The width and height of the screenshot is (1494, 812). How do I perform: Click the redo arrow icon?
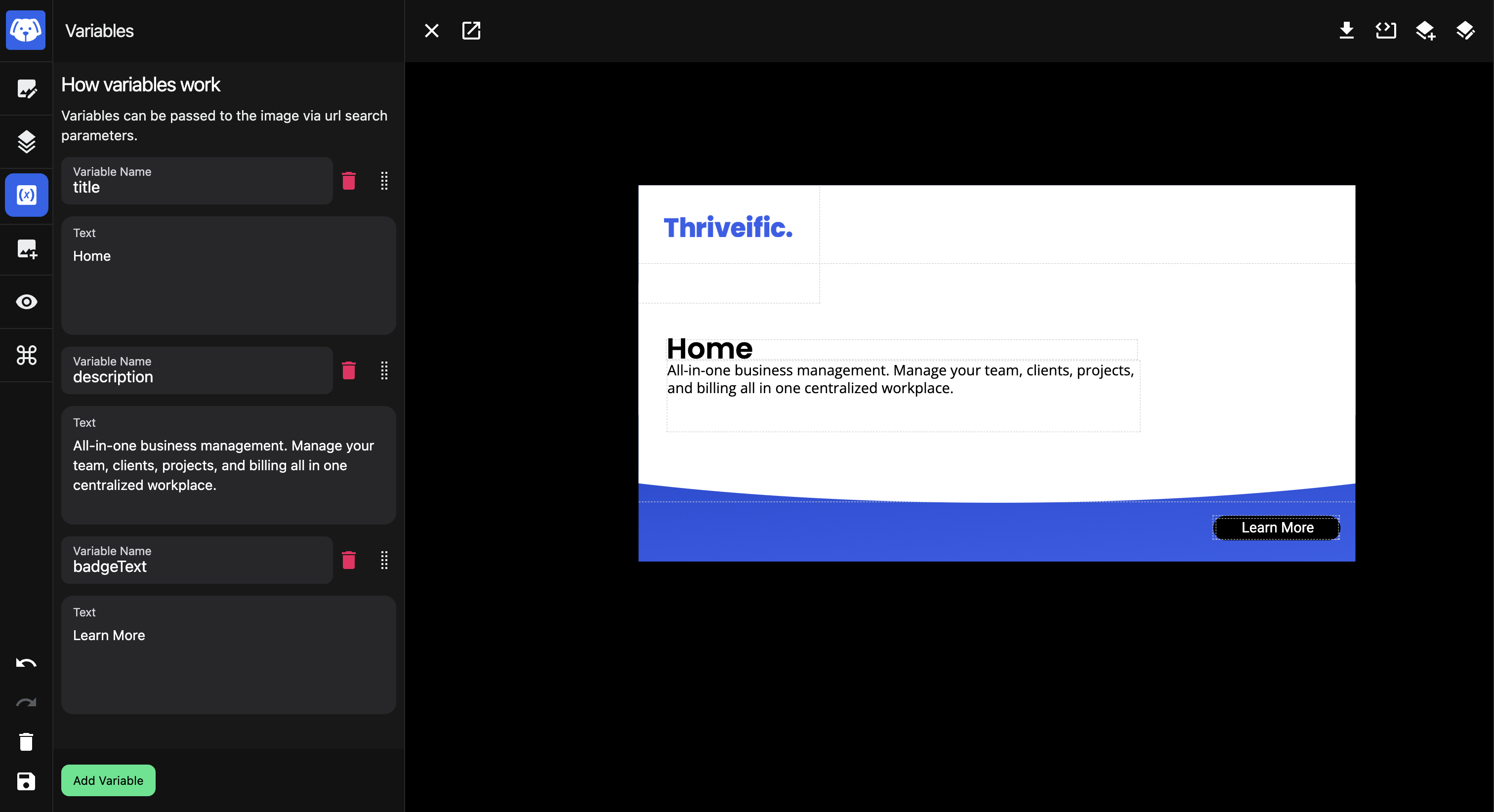pyautogui.click(x=26, y=702)
